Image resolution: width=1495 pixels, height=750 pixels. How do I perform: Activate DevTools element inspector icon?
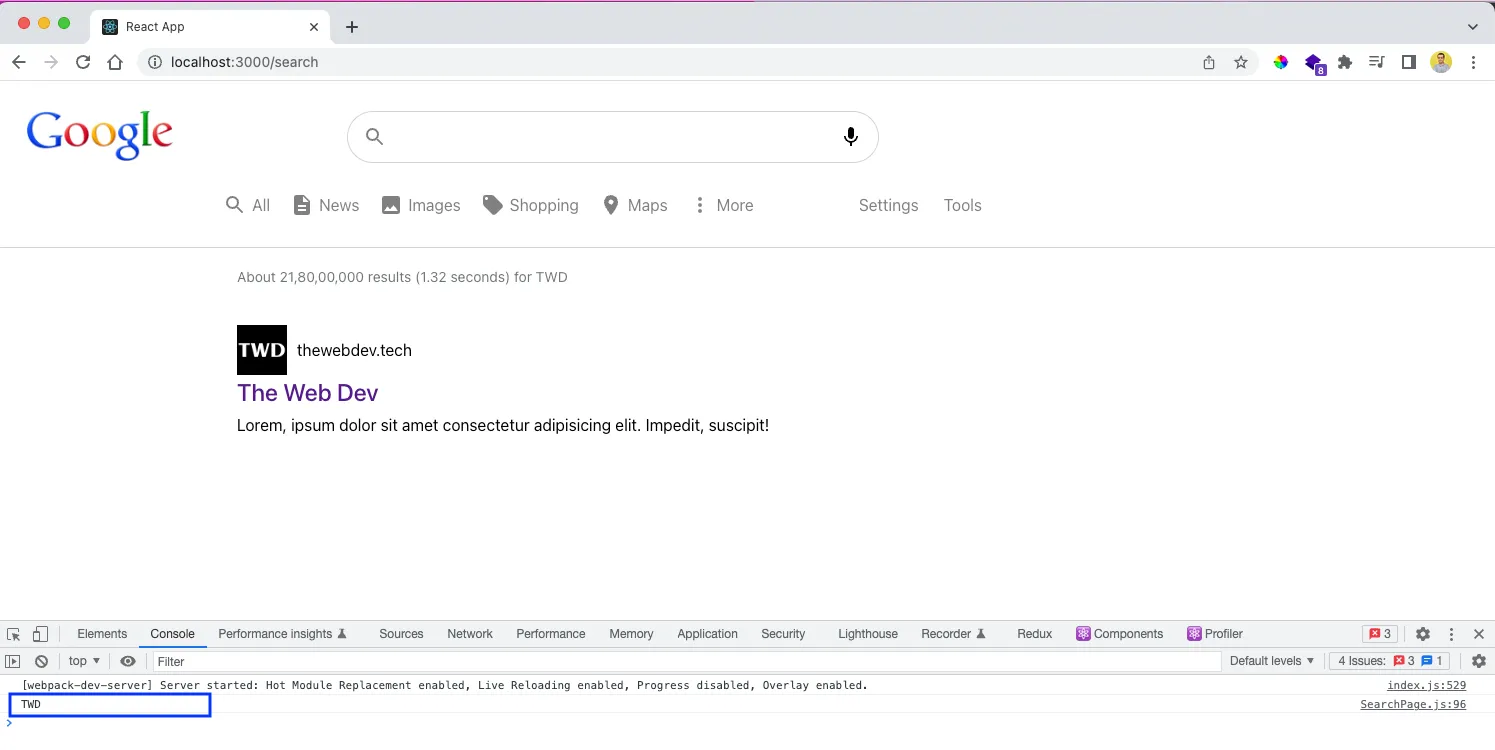[13, 634]
